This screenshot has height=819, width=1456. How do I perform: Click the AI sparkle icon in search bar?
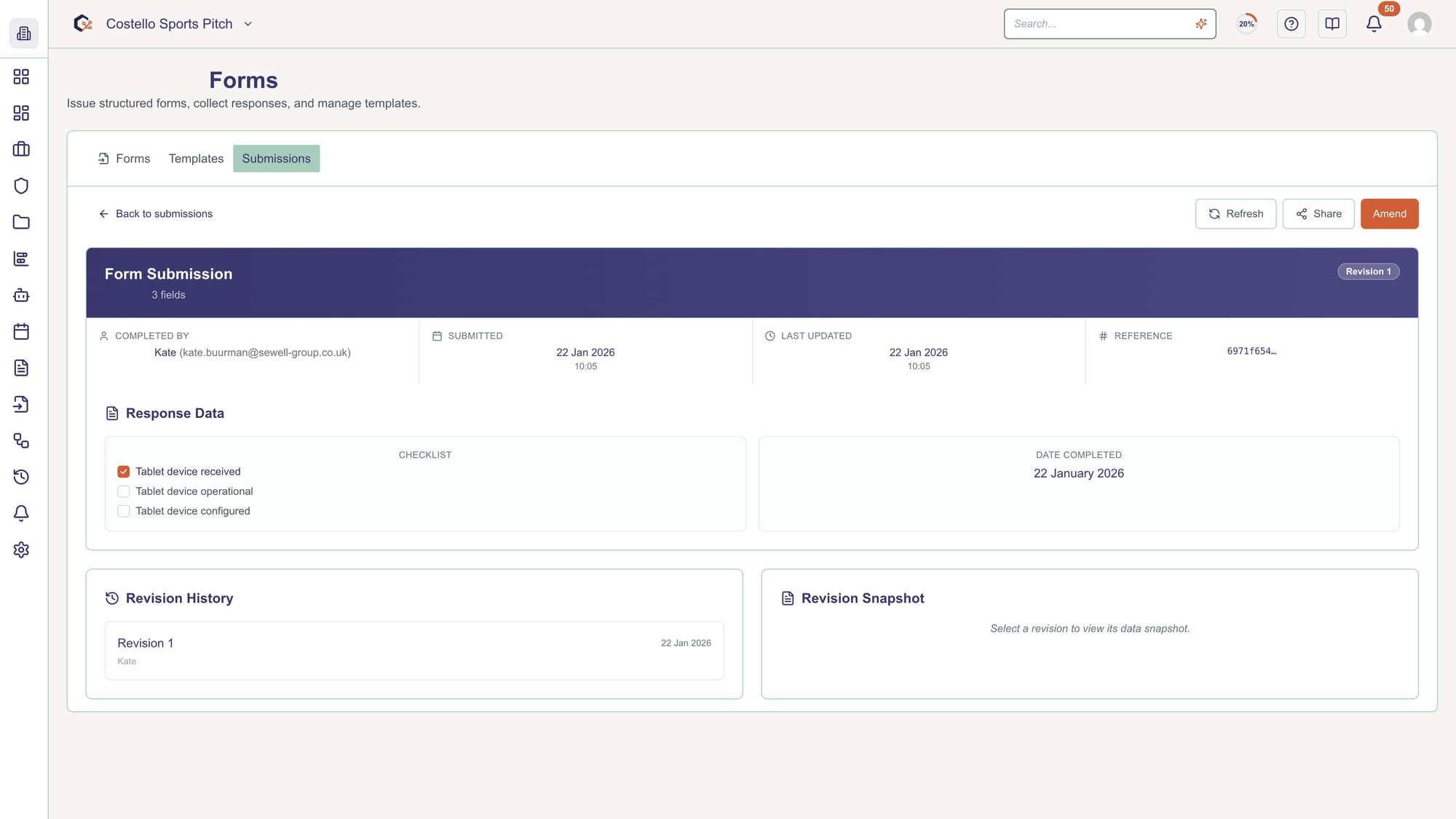tap(1201, 23)
